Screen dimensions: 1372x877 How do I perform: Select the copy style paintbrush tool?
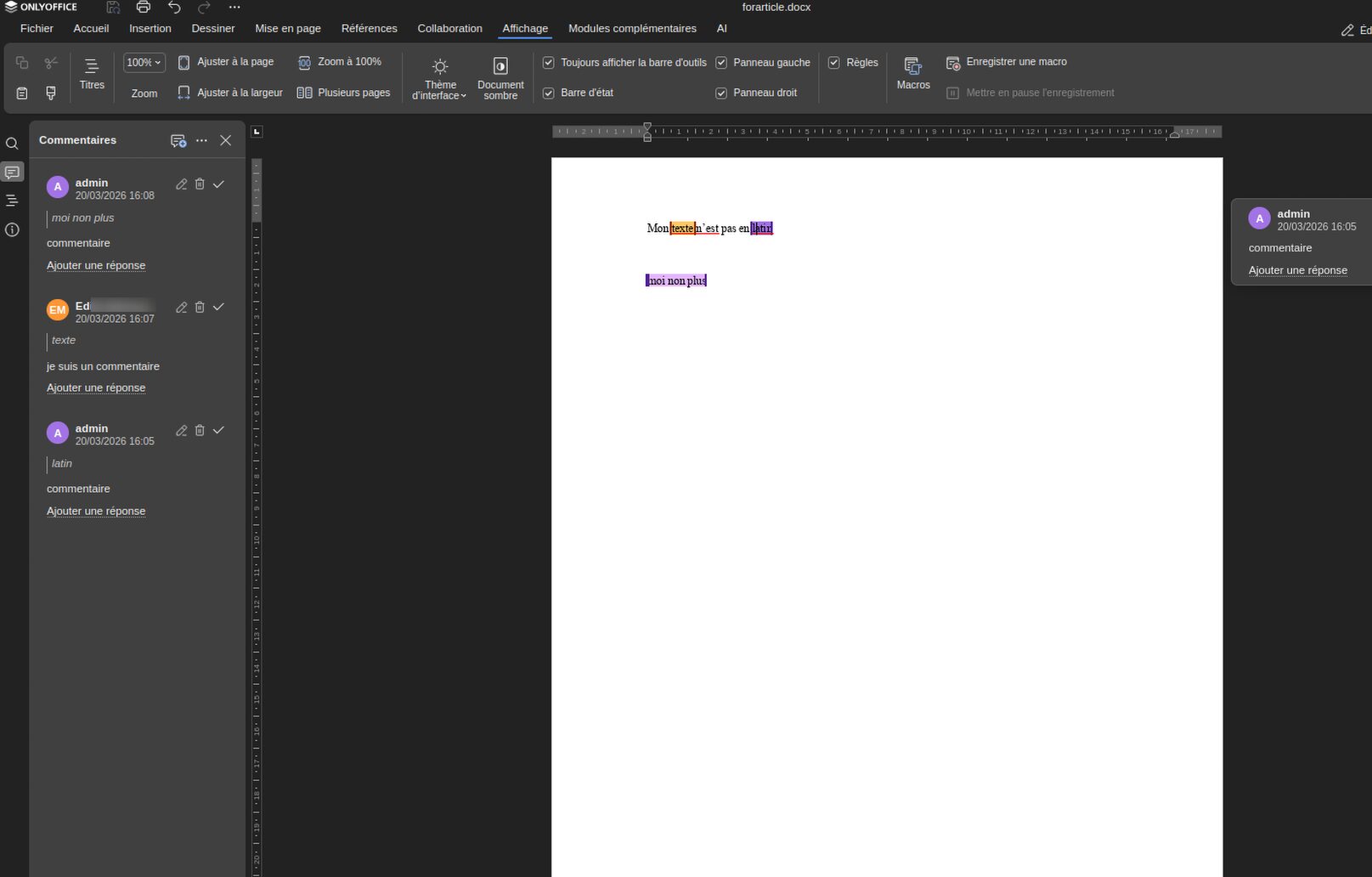click(x=50, y=93)
